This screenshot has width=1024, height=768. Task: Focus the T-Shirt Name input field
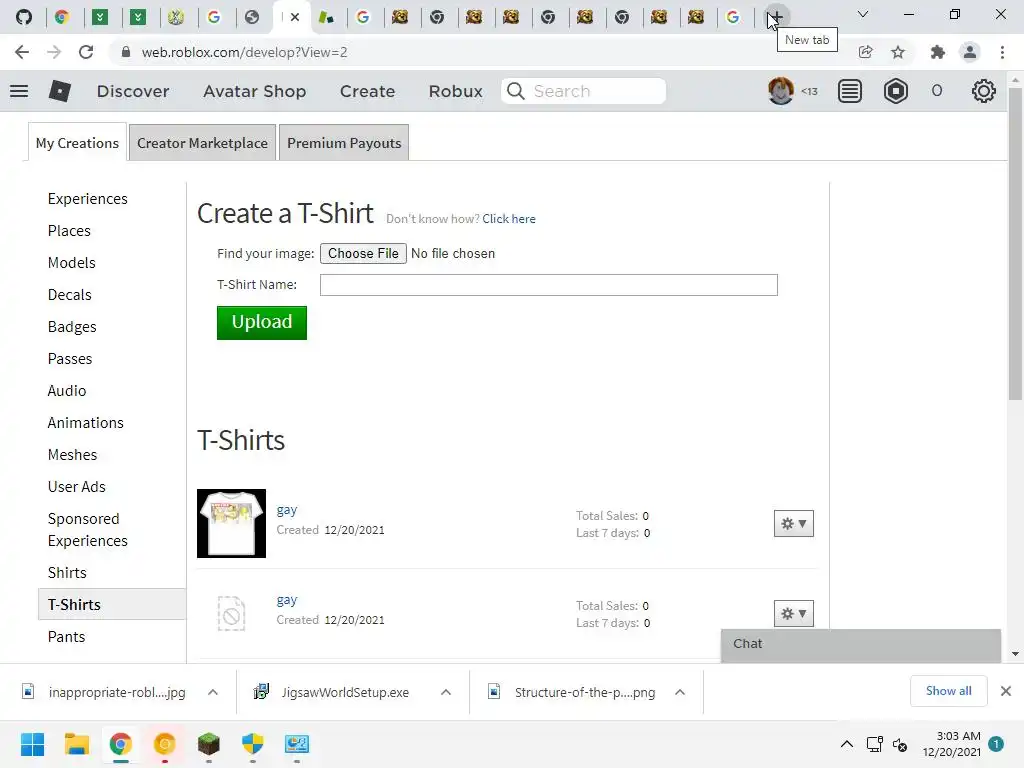(549, 285)
